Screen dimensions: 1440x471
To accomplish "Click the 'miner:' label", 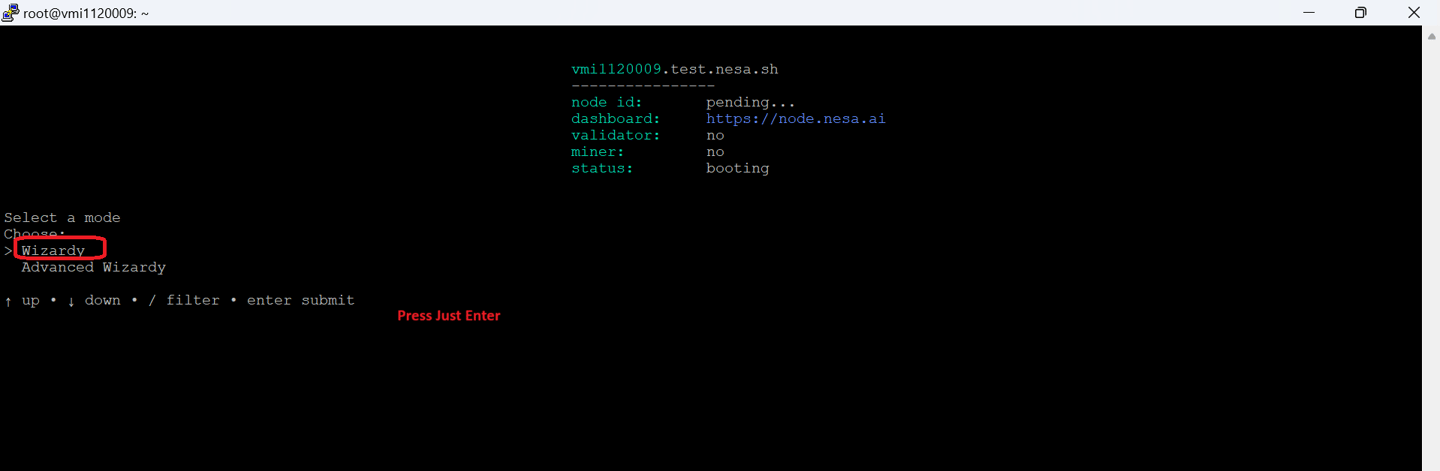I will 598,152.
